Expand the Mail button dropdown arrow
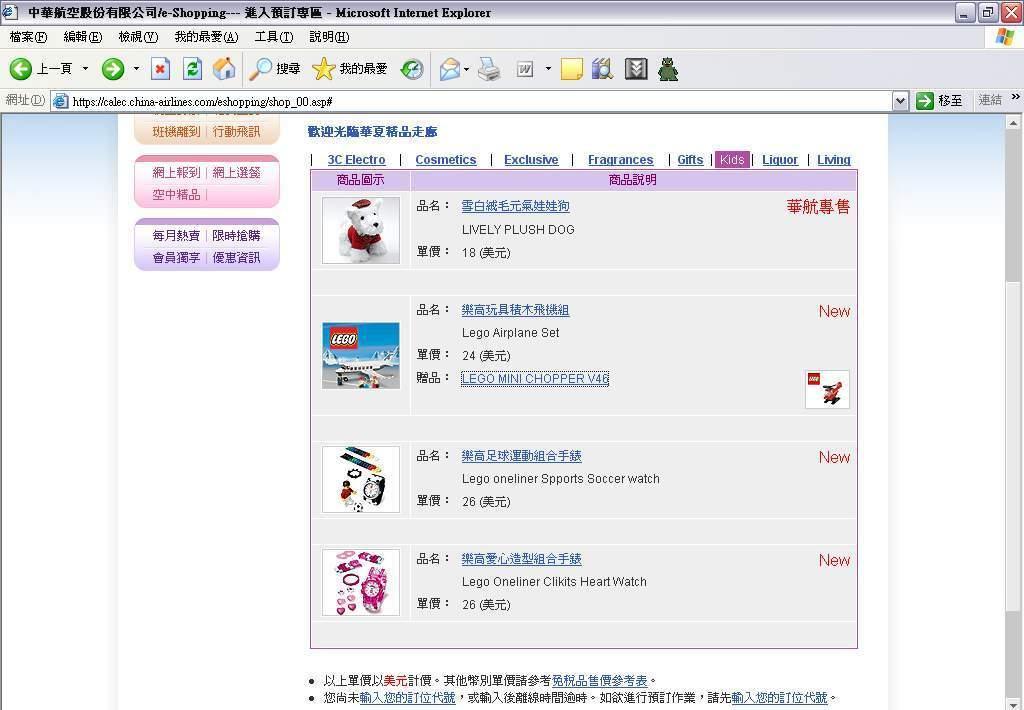 [x=466, y=69]
